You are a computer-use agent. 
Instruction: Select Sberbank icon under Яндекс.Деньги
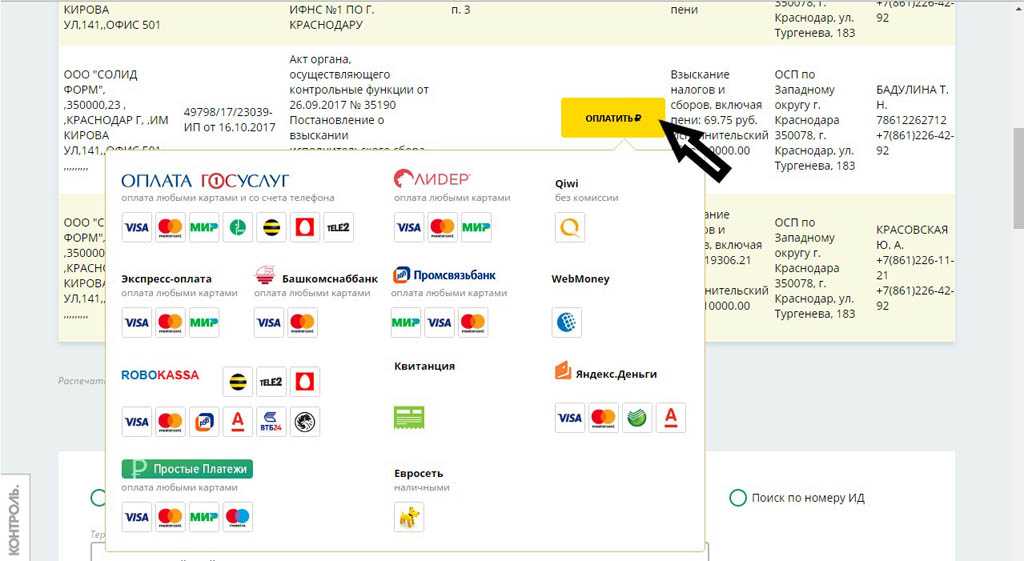(x=637, y=418)
